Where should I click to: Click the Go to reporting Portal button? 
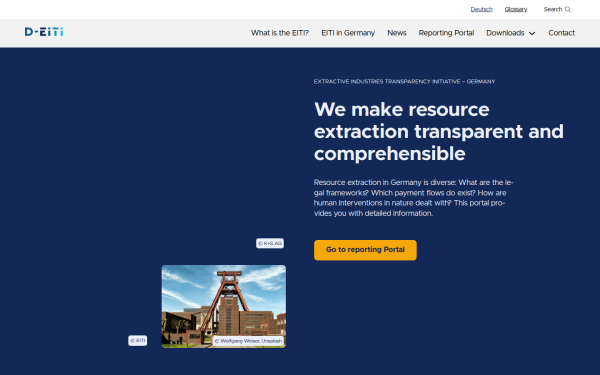point(365,250)
